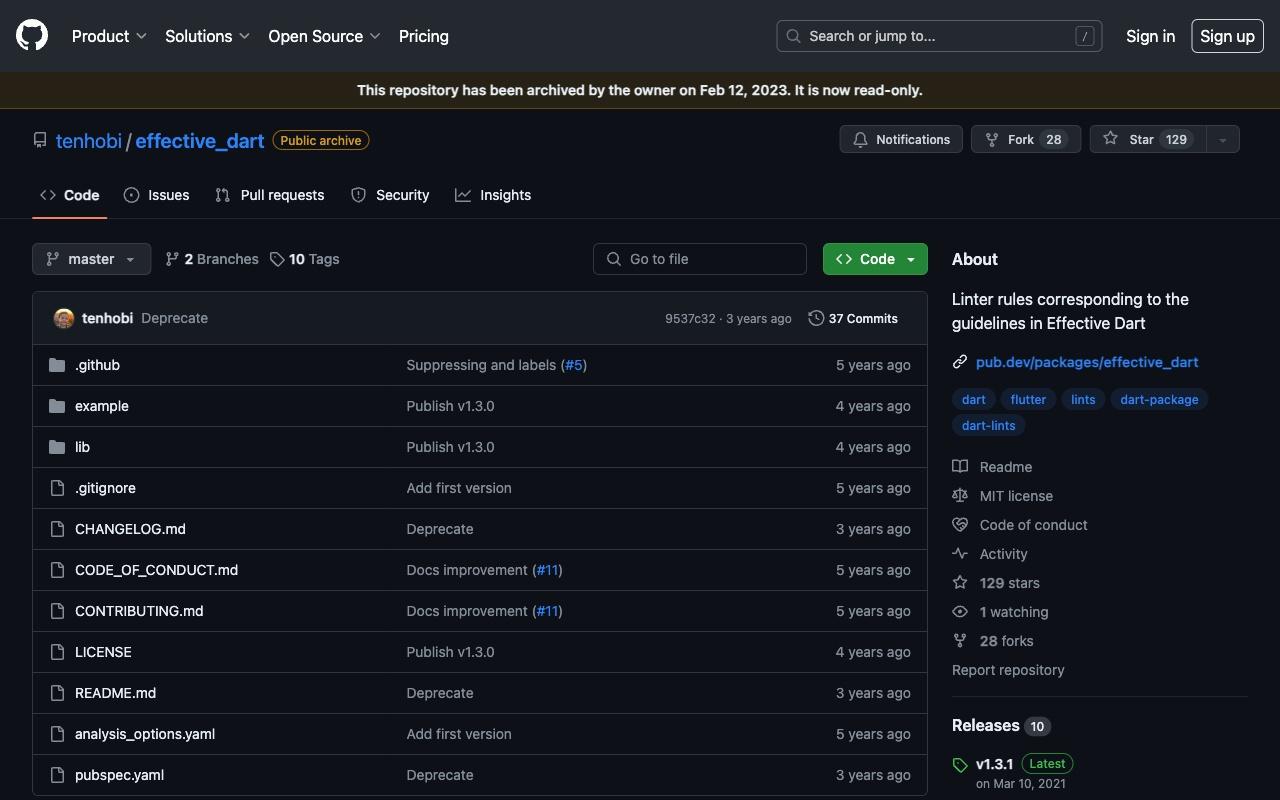Click the tenhobi avatar image
1280x800 pixels.
64,318
